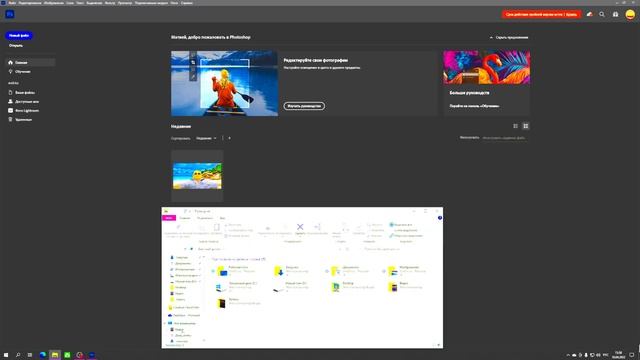The height and width of the screenshot is (360, 640).
Task: Click the cloud sync status icon
Action: tap(589, 14)
